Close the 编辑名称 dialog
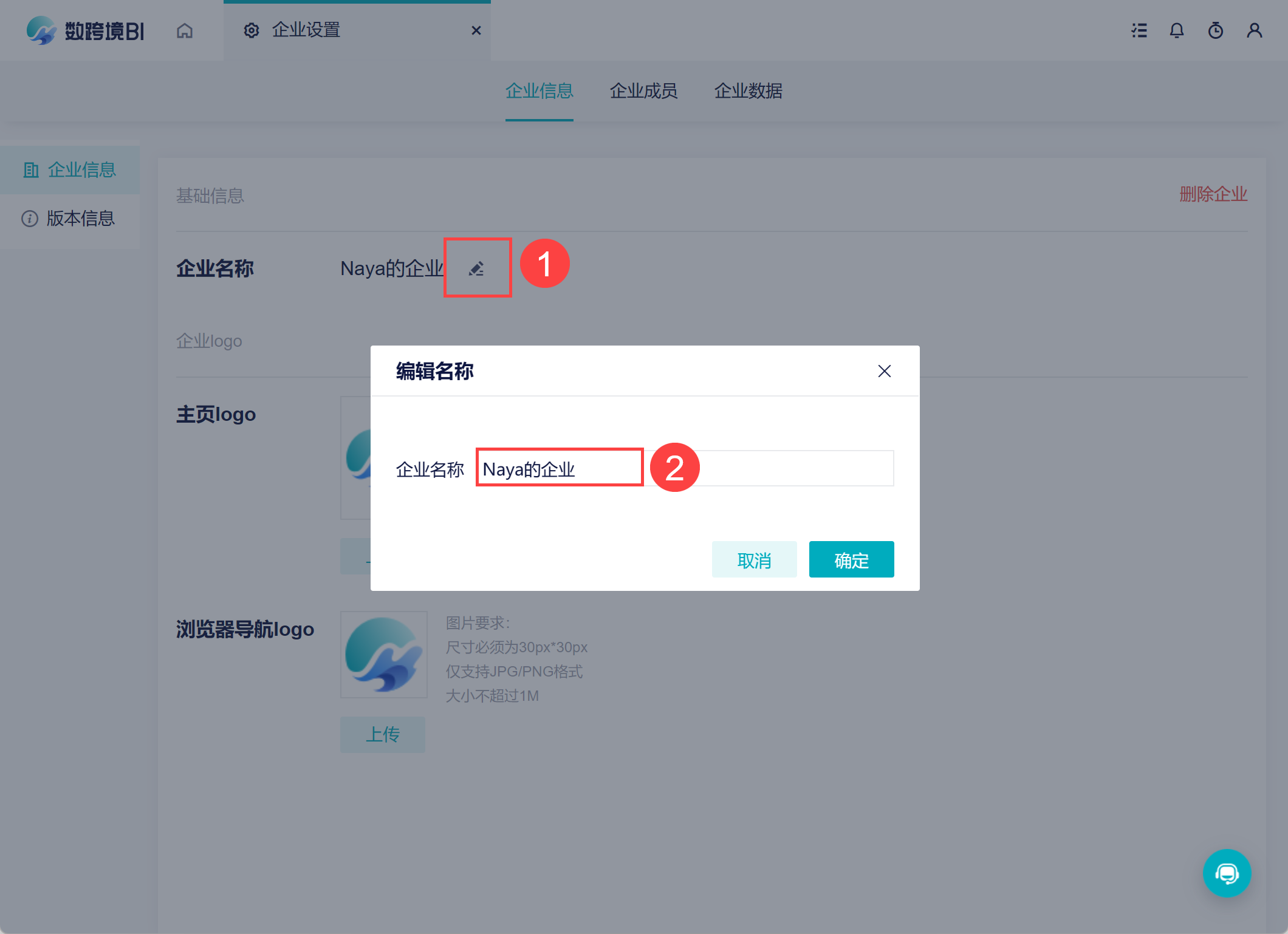 pos(885,371)
